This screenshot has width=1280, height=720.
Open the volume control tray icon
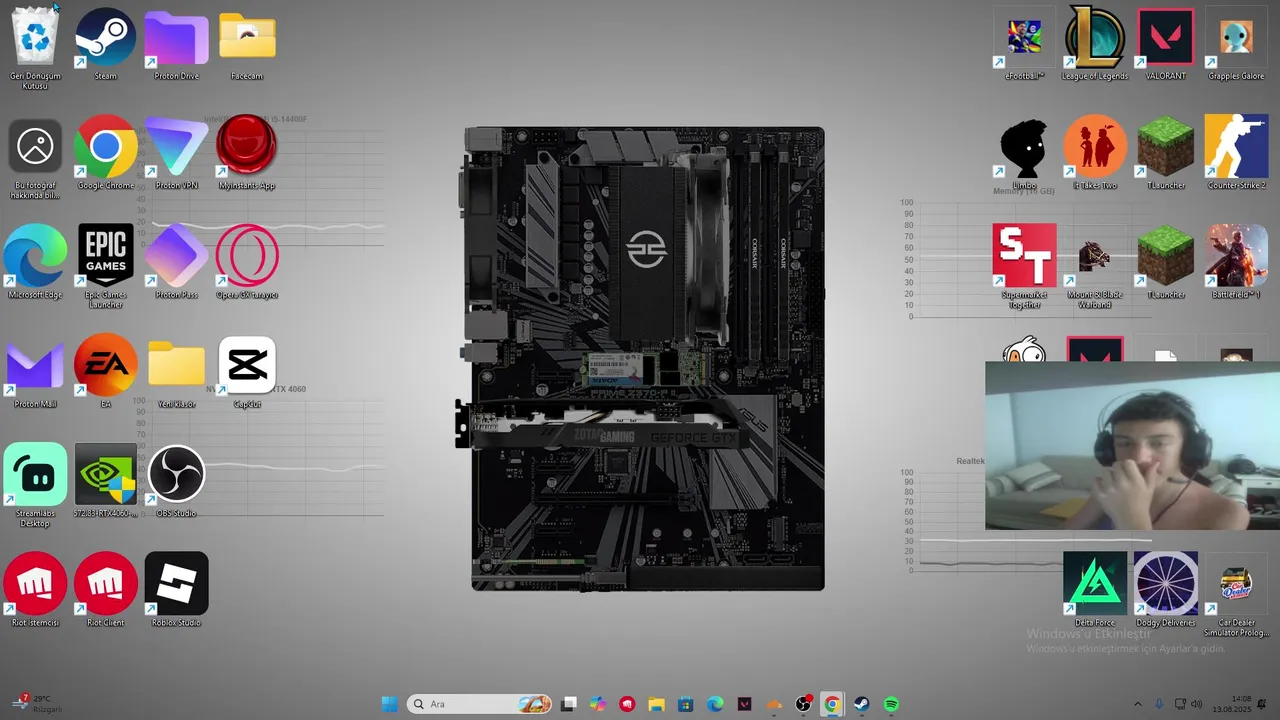coord(1199,704)
